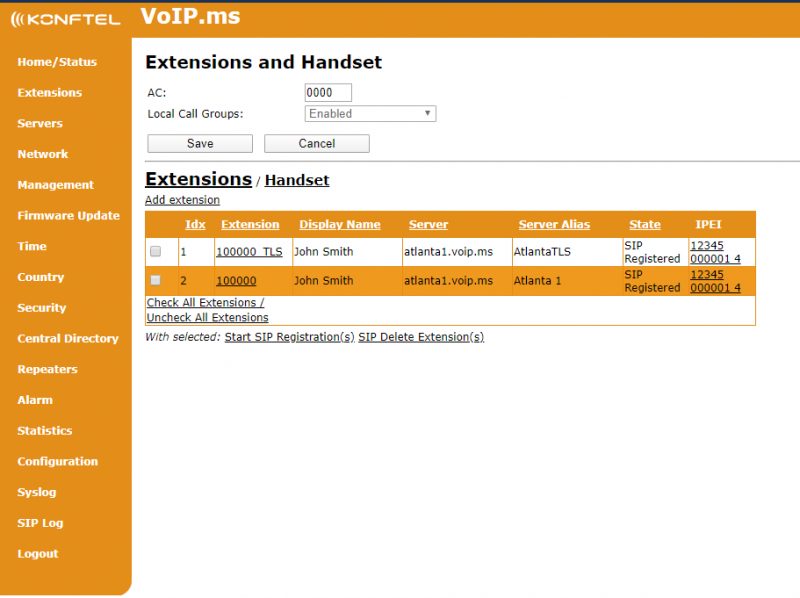The width and height of the screenshot is (800, 598).
Task: Sort table by Server column
Action: (x=429, y=225)
